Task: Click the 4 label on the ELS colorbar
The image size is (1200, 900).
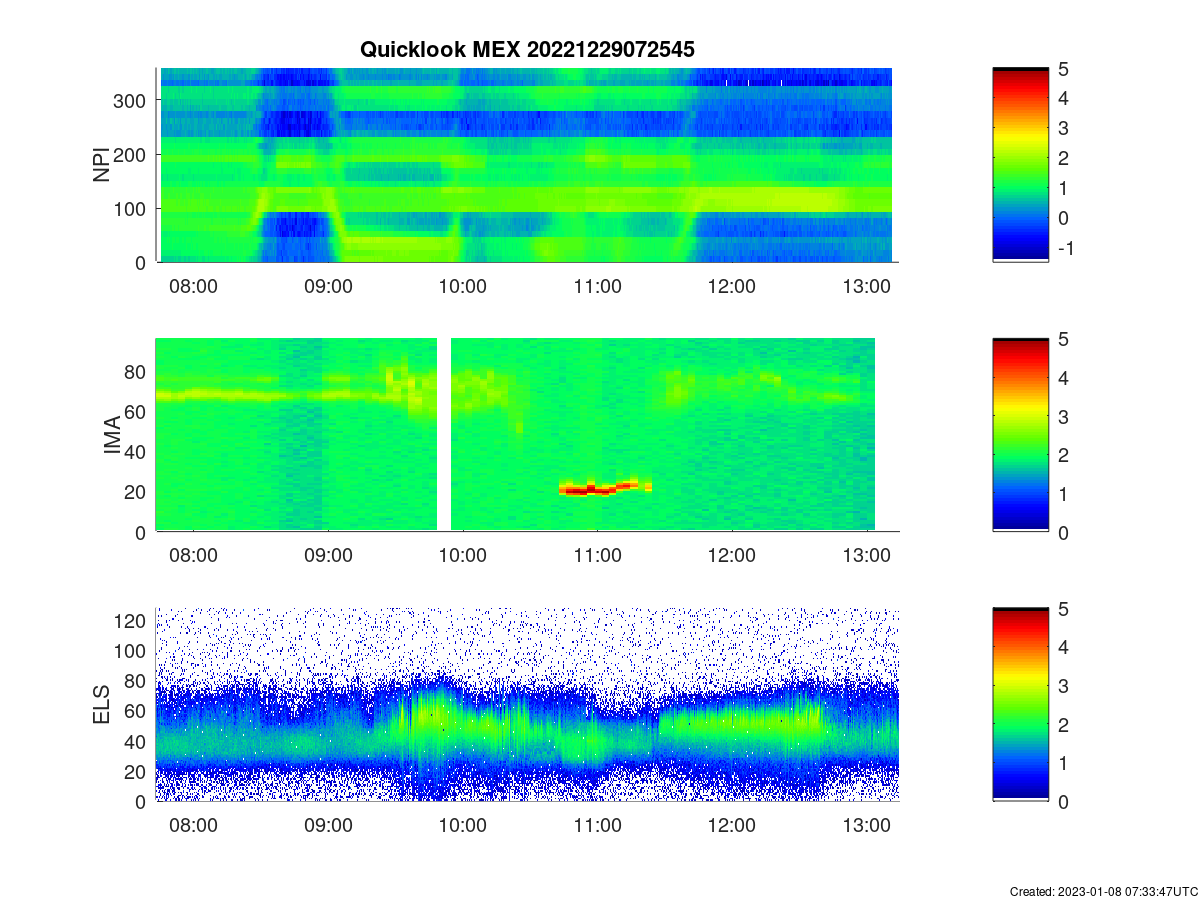Action: (x=1063, y=647)
